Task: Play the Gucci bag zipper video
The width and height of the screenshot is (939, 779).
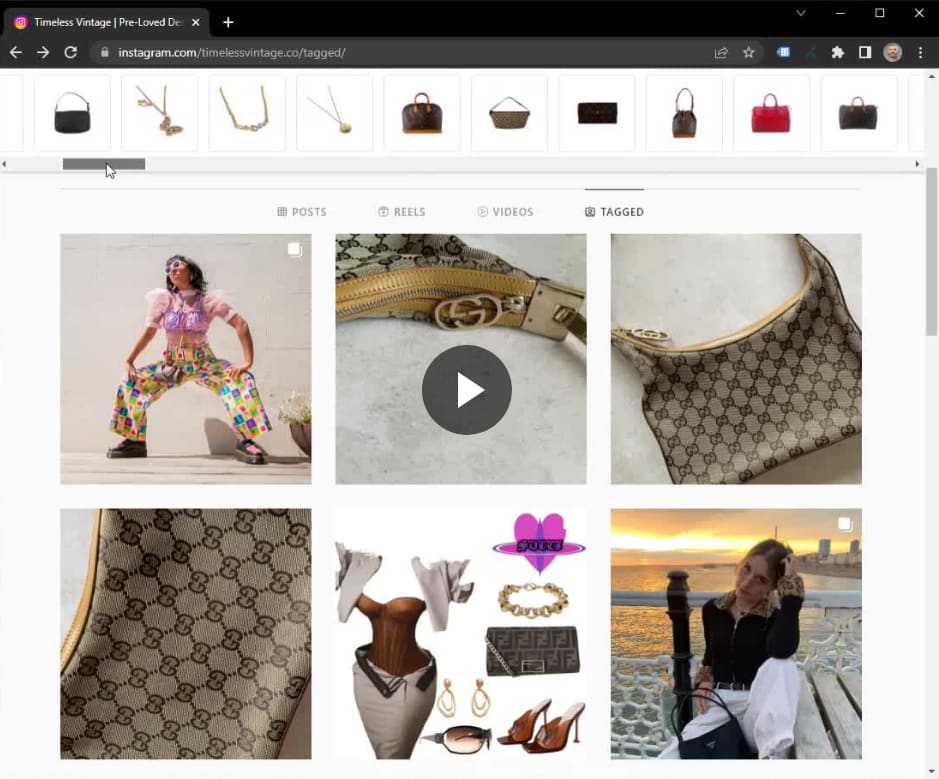Action: click(x=467, y=390)
